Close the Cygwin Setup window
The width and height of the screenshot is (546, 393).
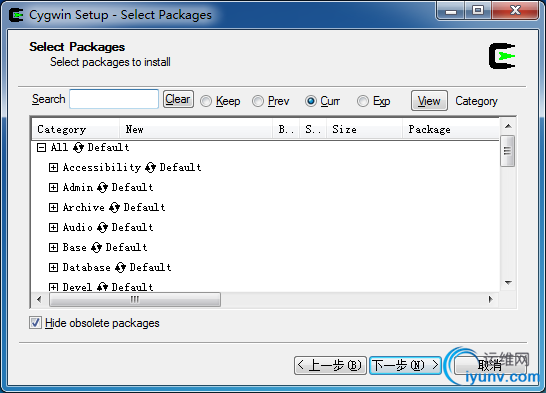pyautogui.click(x=515, y=11)
